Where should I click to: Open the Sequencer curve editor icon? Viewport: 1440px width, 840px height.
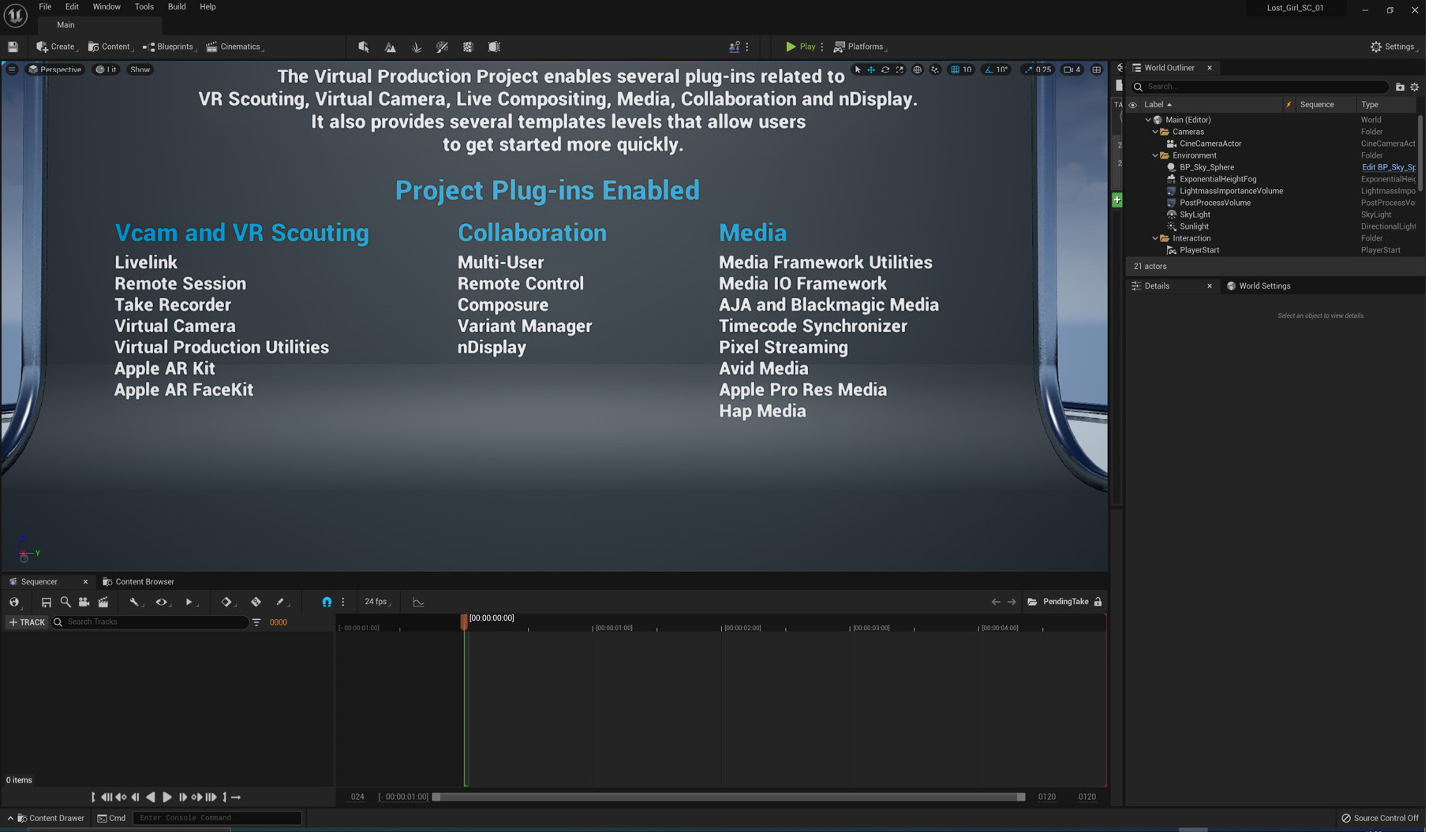[x=418, y=603]
